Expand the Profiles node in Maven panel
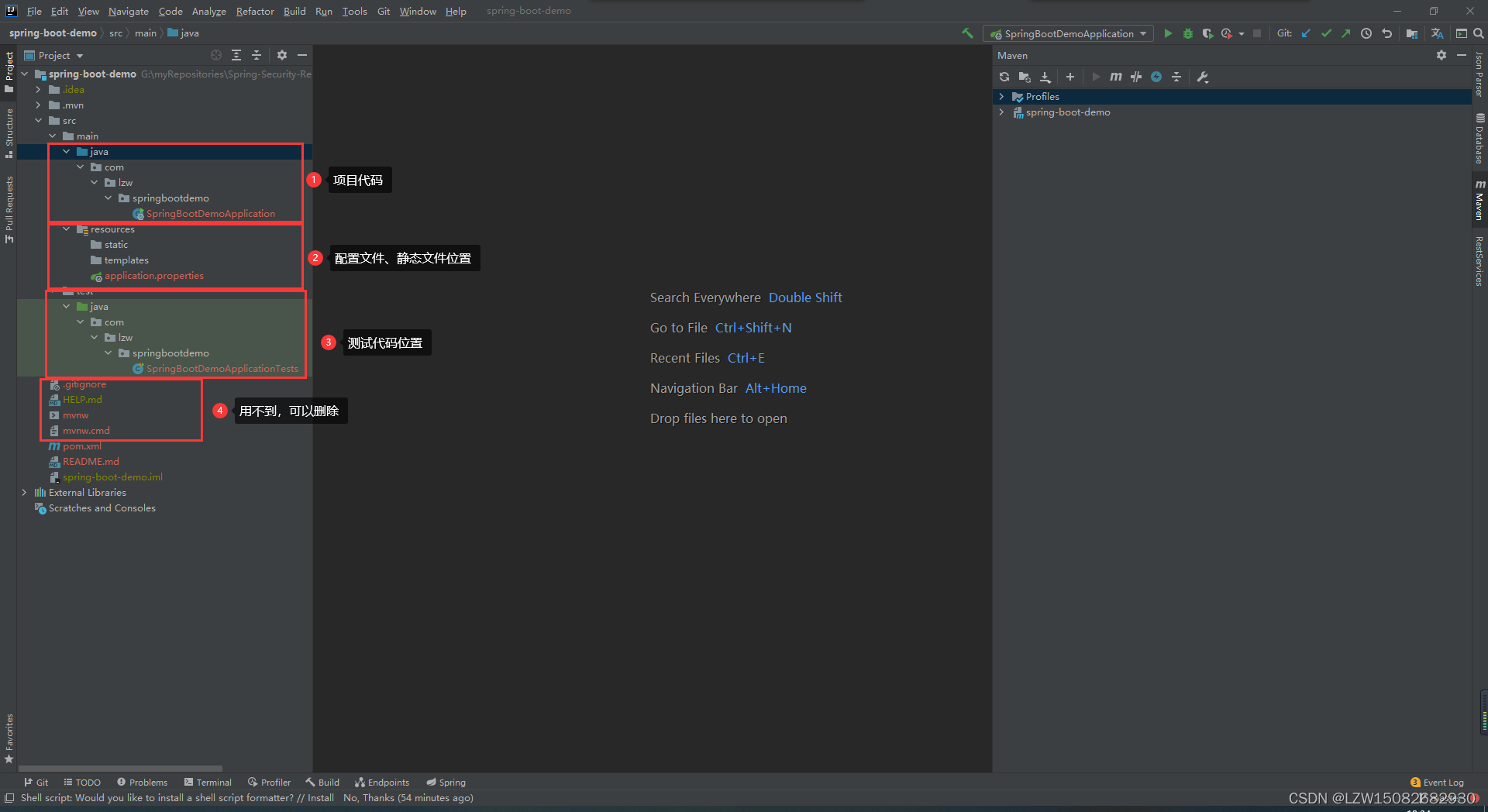 (1001, 96)
